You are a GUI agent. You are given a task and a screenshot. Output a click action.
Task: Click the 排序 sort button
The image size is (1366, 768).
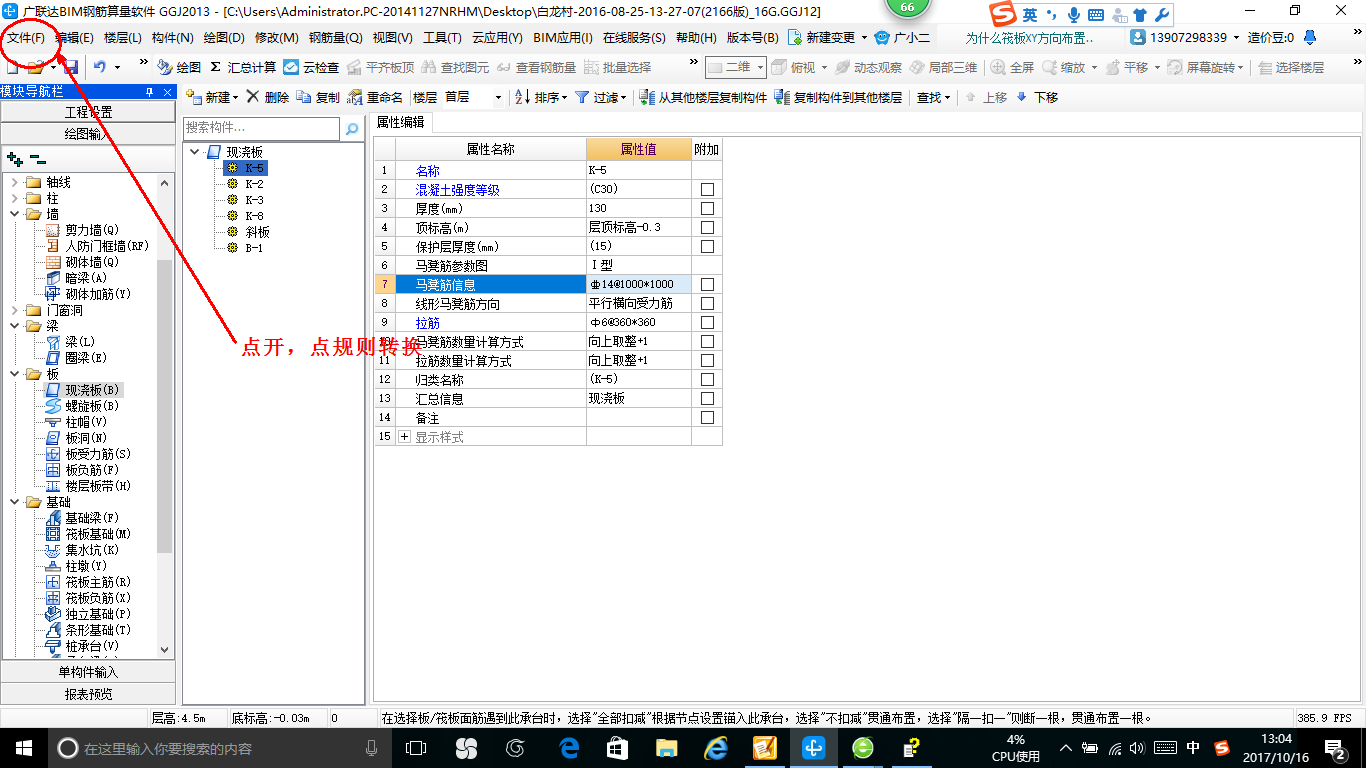[541, 97]
